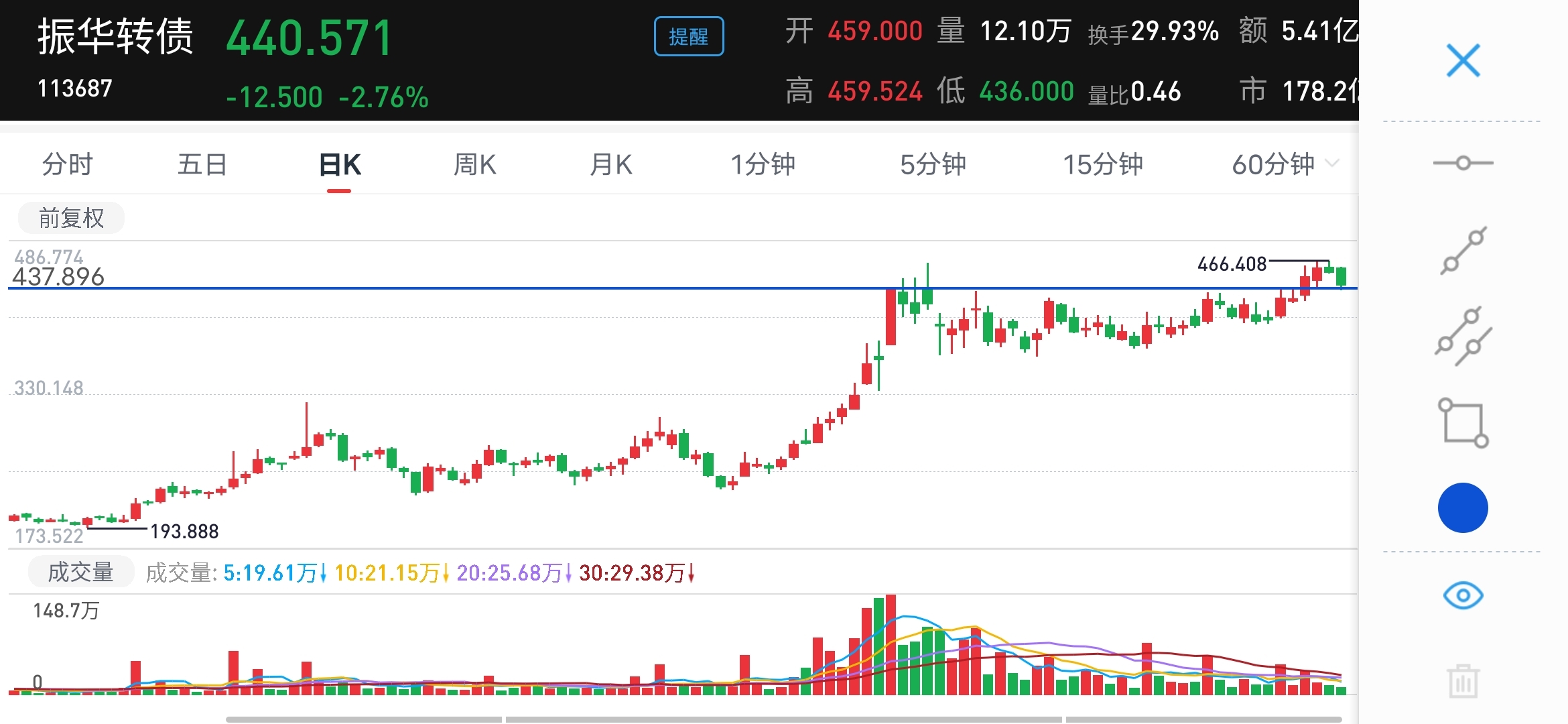The image size is (1568, 724).
Task: Select the 15分钟 period tab
Action: pos(1102,164)
